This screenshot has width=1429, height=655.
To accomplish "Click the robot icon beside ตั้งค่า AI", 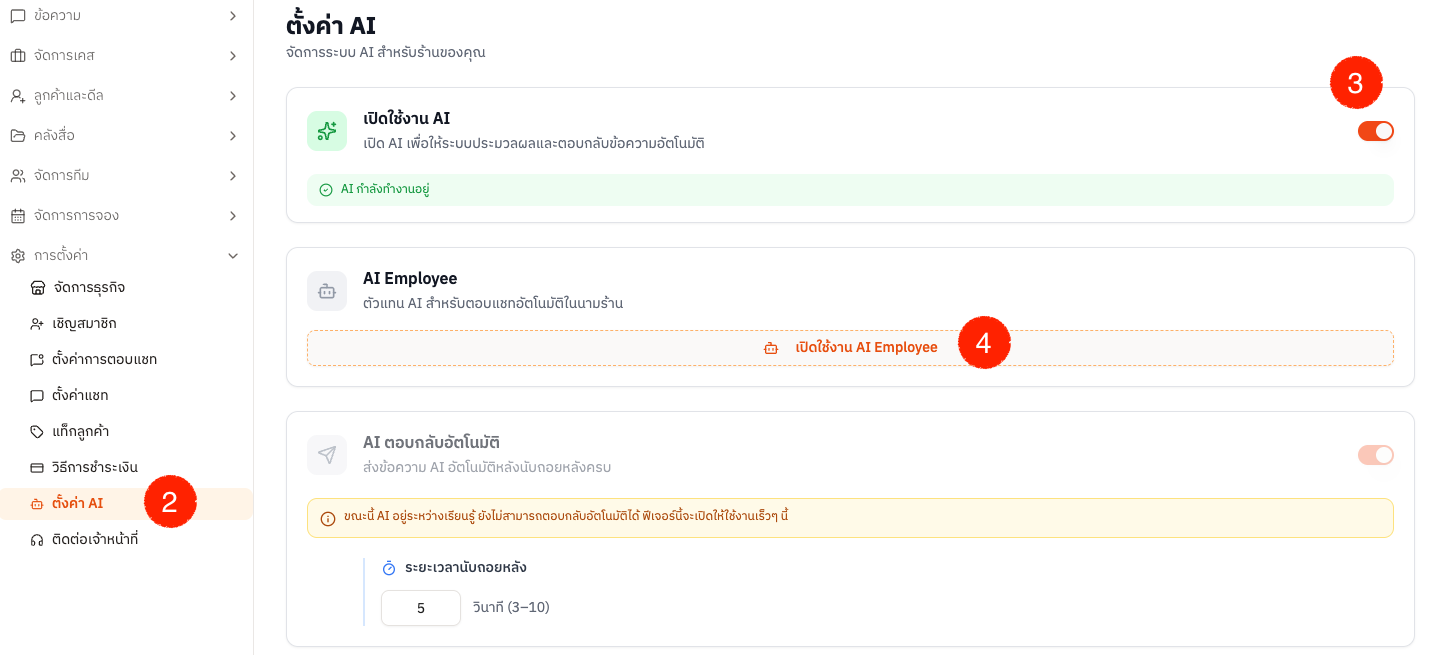I will (38, 504).
